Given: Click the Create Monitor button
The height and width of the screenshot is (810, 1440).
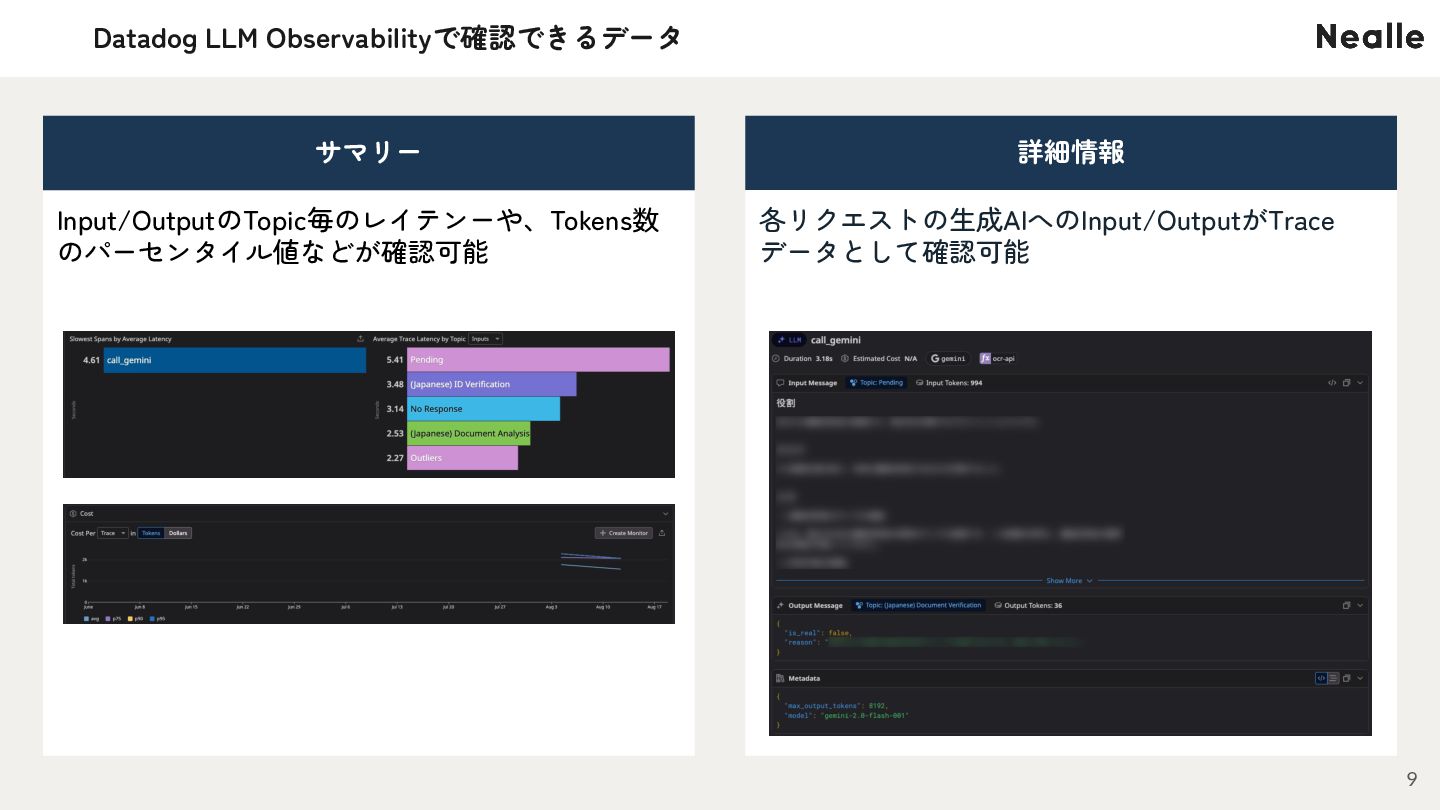Looking at the screenshot, I should [624, 533].
